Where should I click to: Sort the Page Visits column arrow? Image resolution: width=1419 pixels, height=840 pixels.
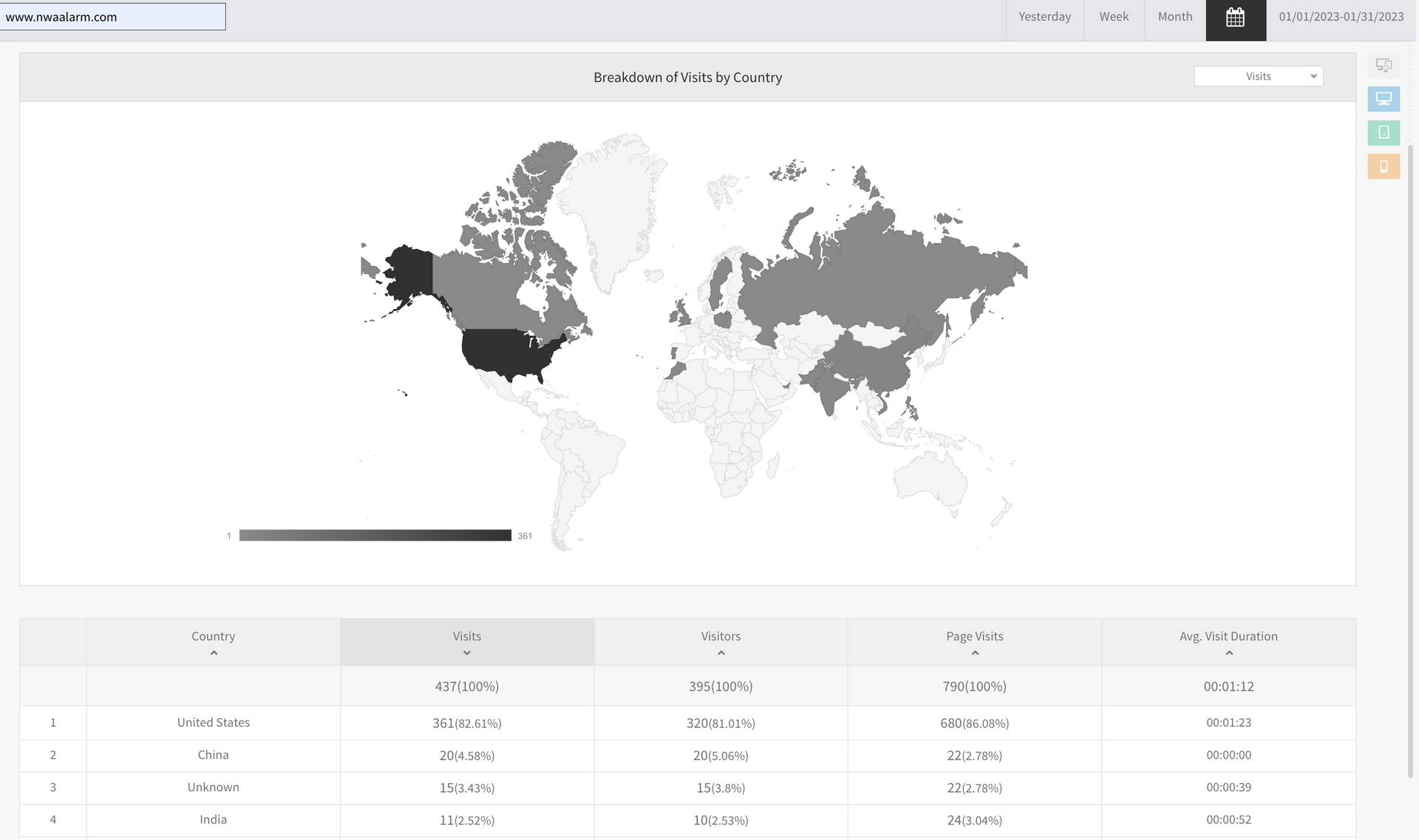tap(975, 653)
